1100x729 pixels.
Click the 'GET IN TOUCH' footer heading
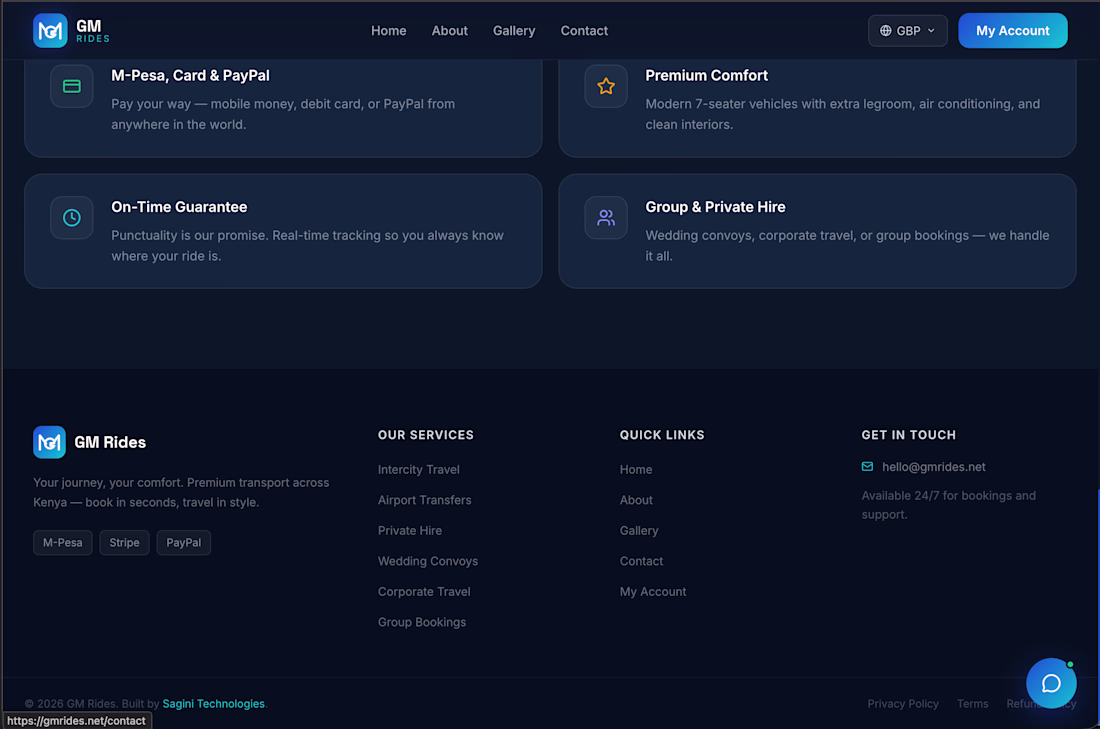coord(908,435)
